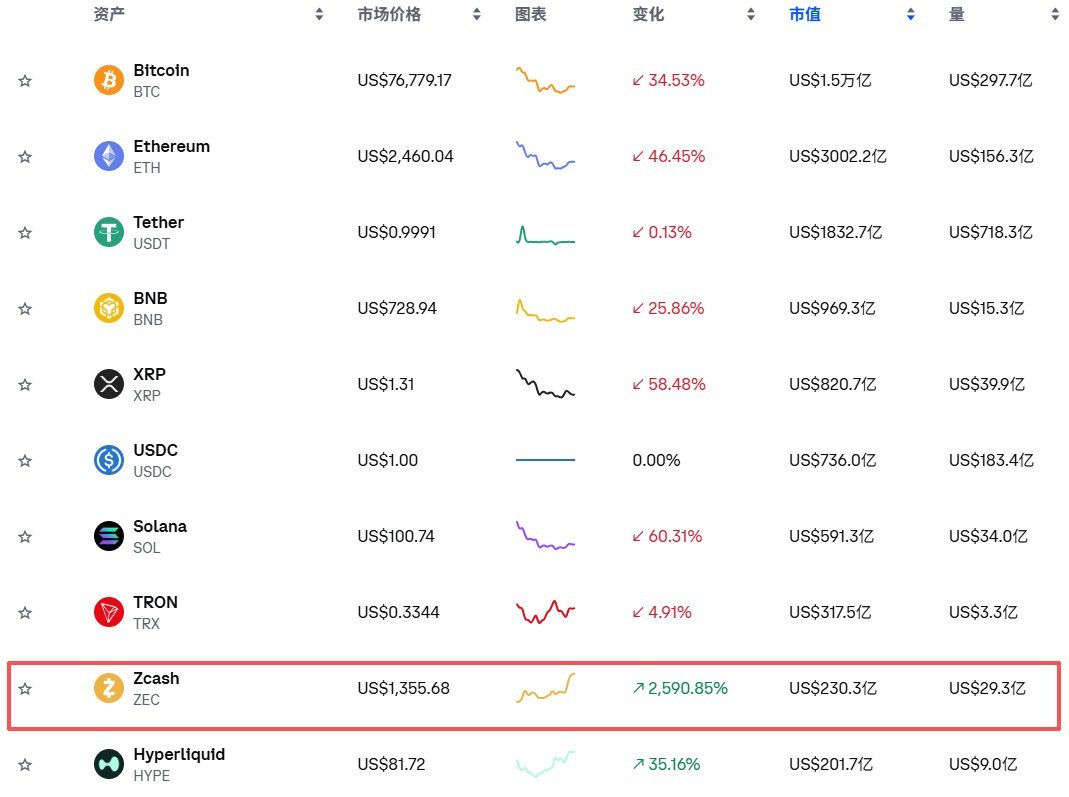Open the Zcash asset name link
The width and height of the screenshot is (1069, 797).
(156, 678)
